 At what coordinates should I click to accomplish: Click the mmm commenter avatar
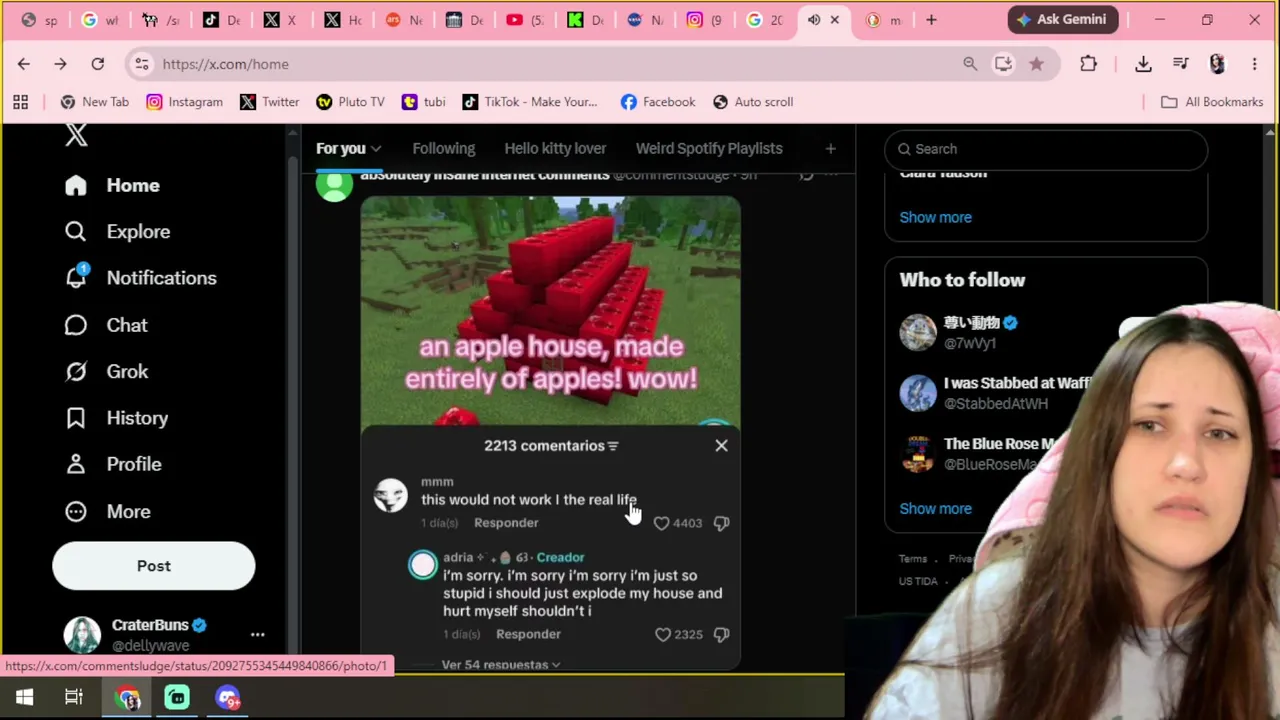(x=391, y=495)
